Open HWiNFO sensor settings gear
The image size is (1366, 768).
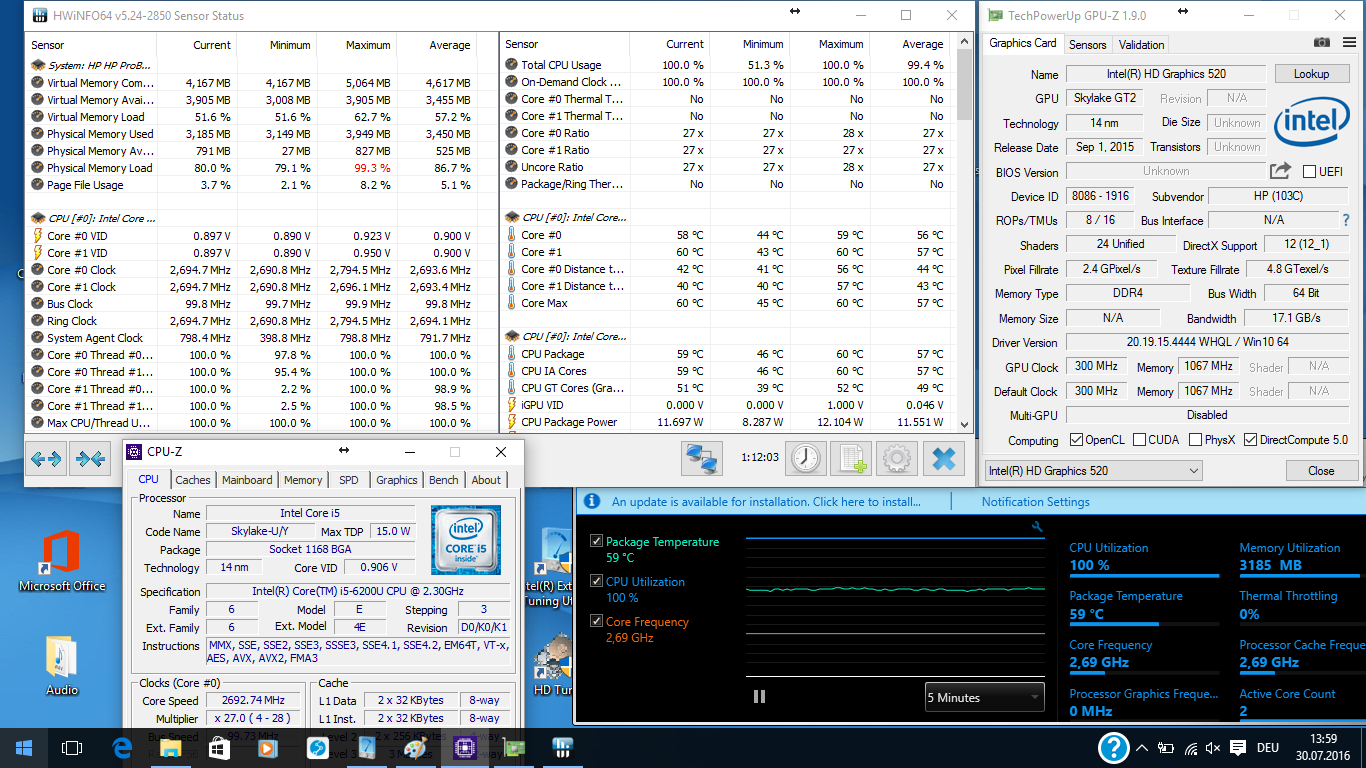pyautogui.click(x=897, y=459)
